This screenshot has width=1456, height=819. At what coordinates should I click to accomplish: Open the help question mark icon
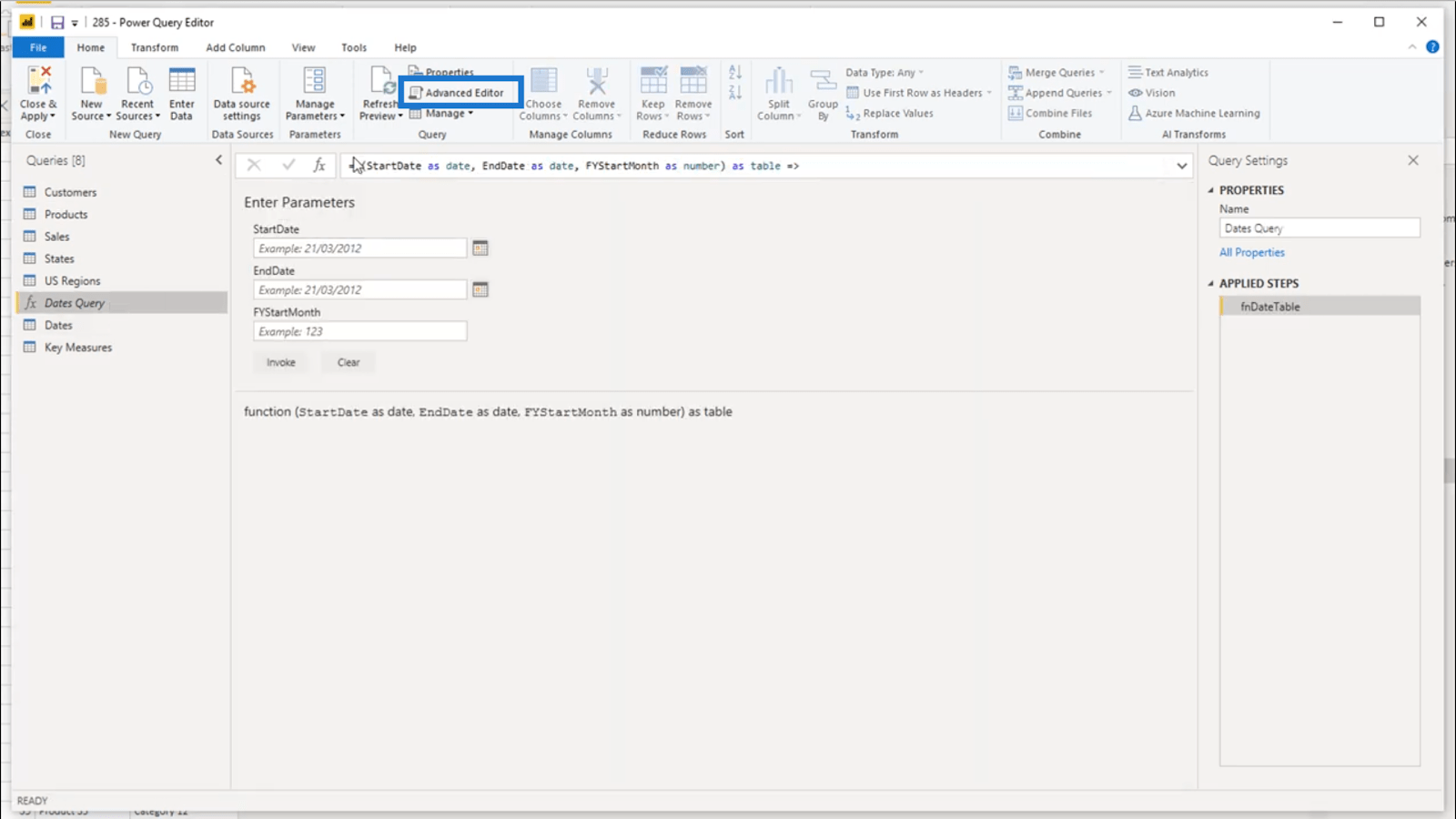point(1432,46)
